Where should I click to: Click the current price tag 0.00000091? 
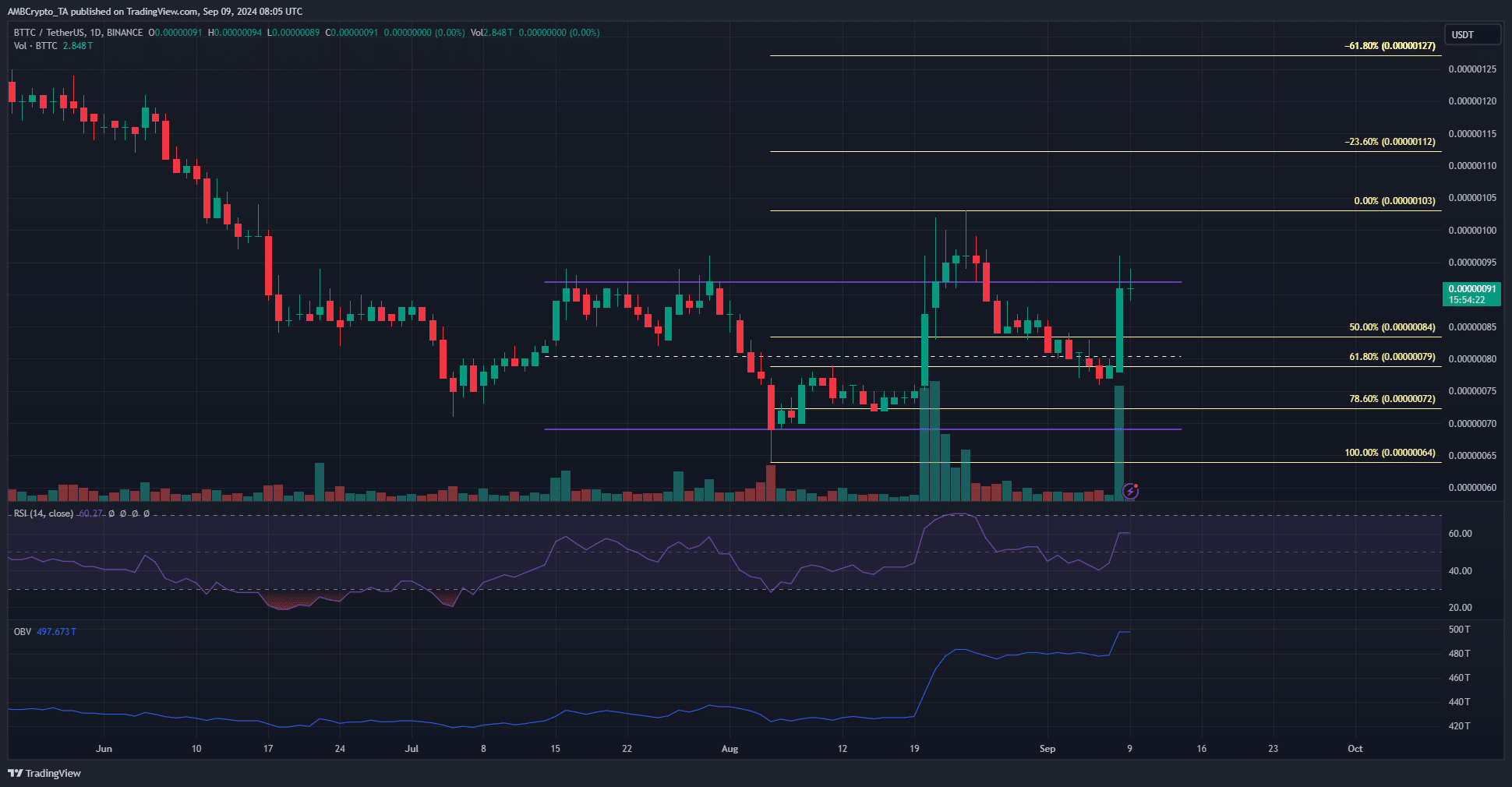1471,294
